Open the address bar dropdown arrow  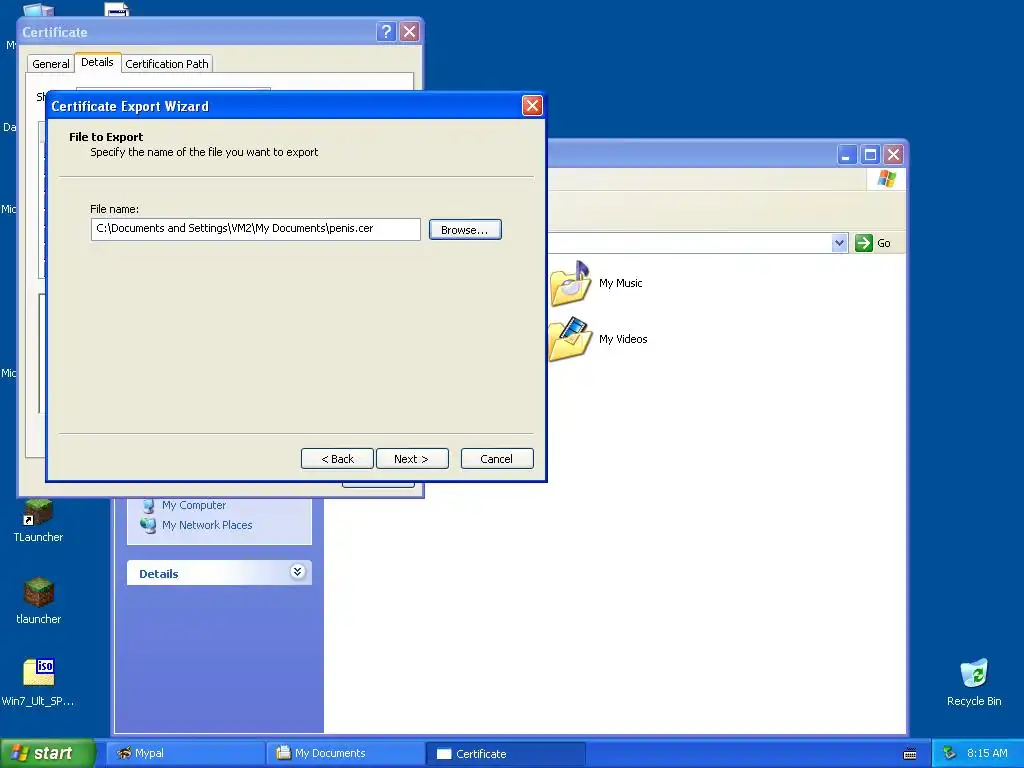(x=839, y=243)
